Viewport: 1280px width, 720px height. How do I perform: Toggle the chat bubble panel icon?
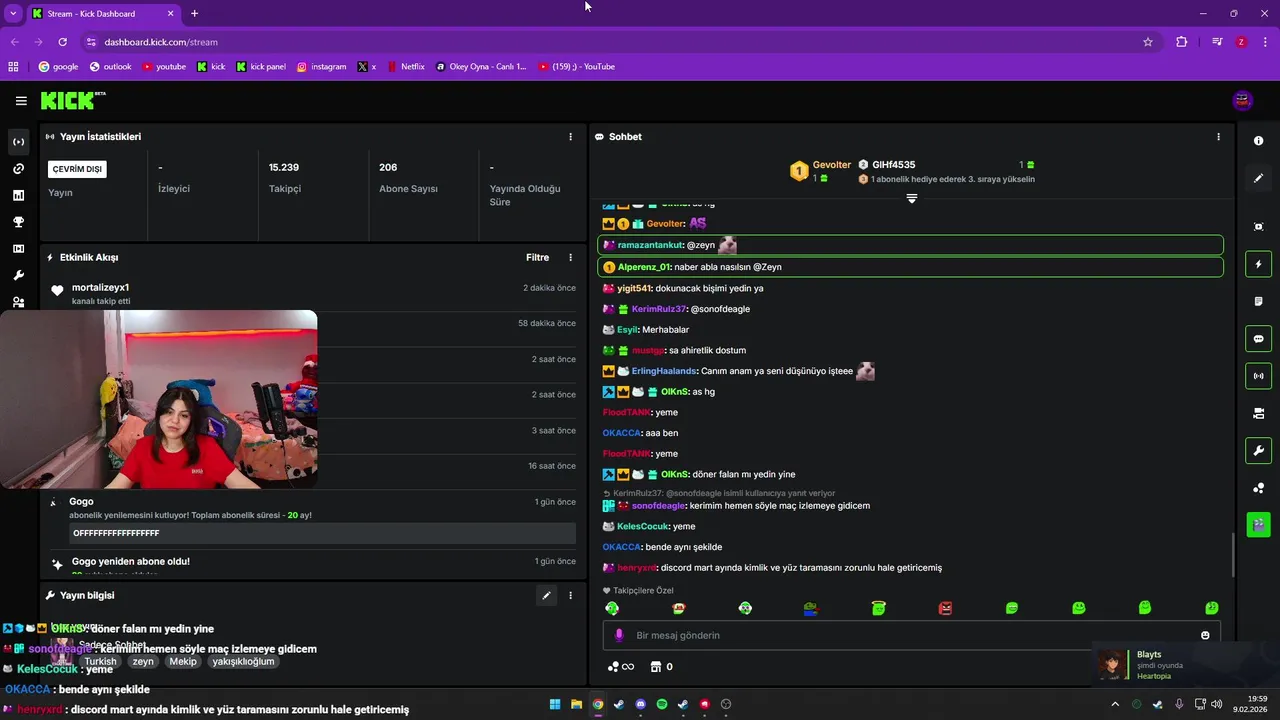coord(1259,339)
